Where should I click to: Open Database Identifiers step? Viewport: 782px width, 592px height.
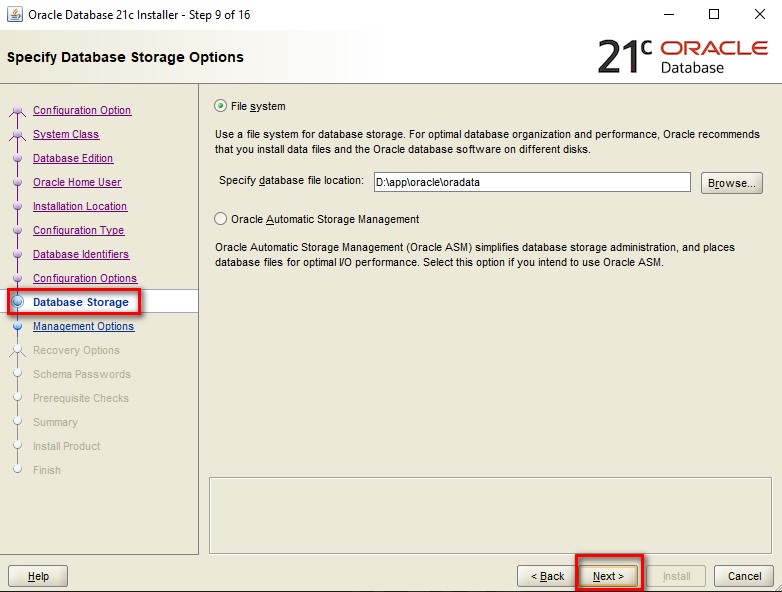tap(81, 254)
